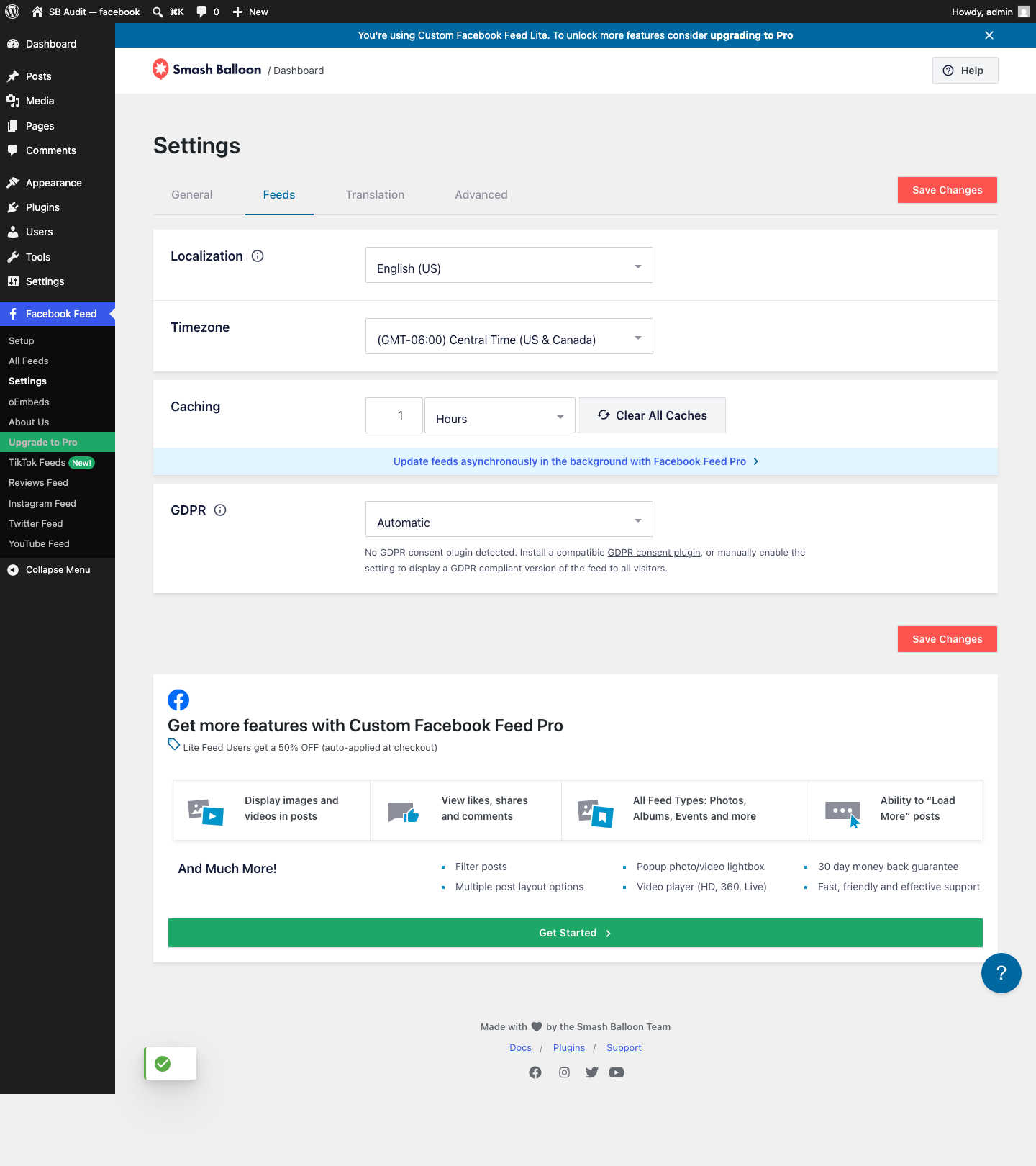
Task: Click the Smash Balloon logo
Action: [x=207, y=69]
